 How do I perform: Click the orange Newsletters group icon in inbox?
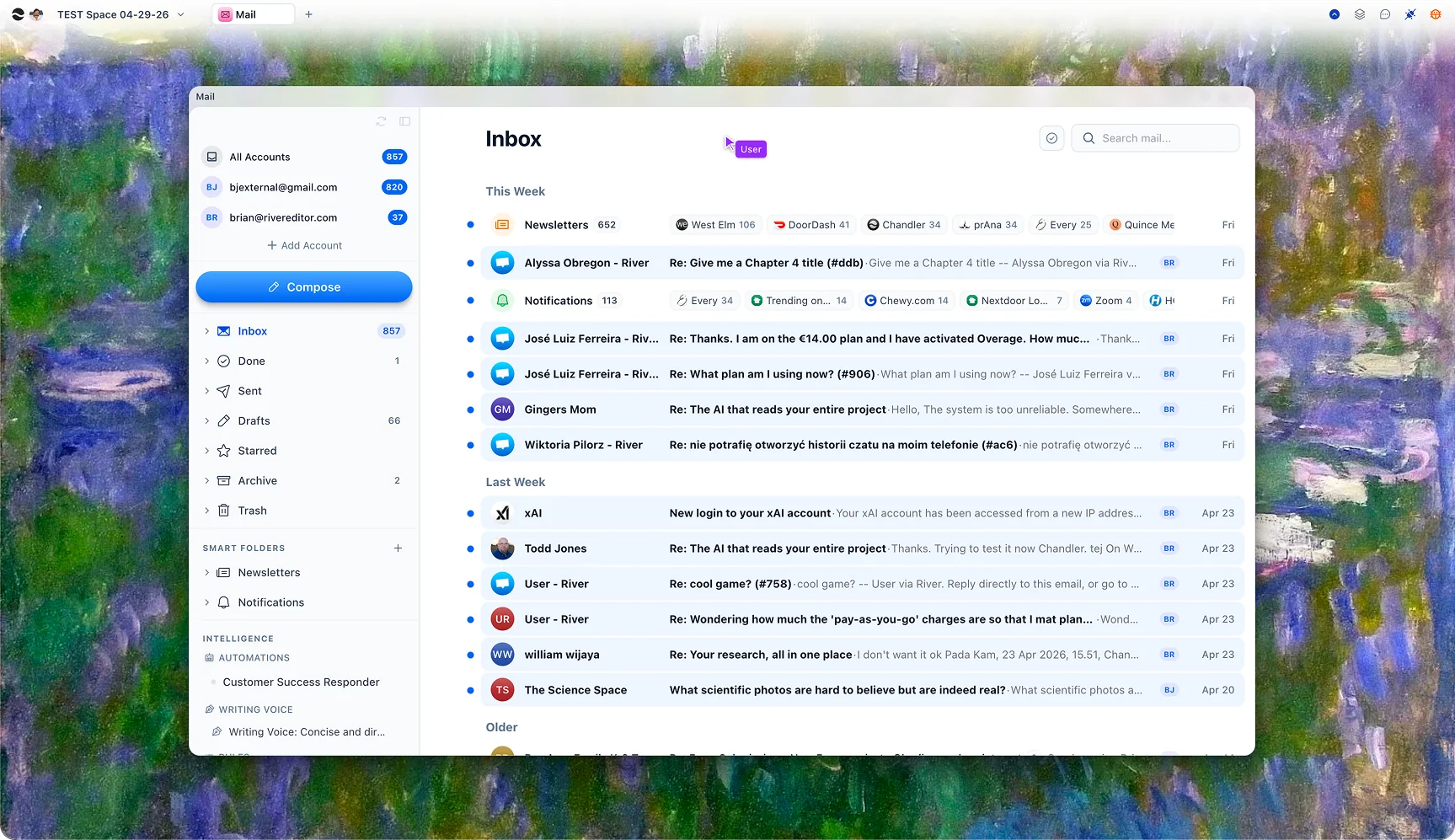pos(502,225)
